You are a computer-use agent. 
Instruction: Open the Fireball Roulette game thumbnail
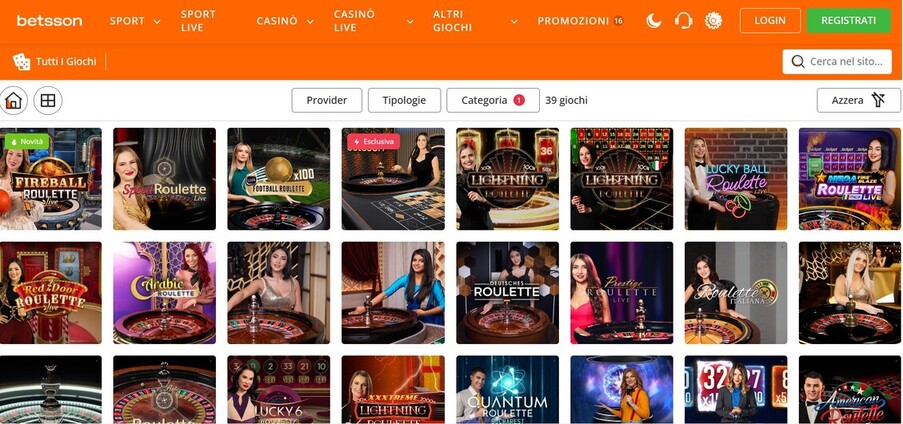51,179
